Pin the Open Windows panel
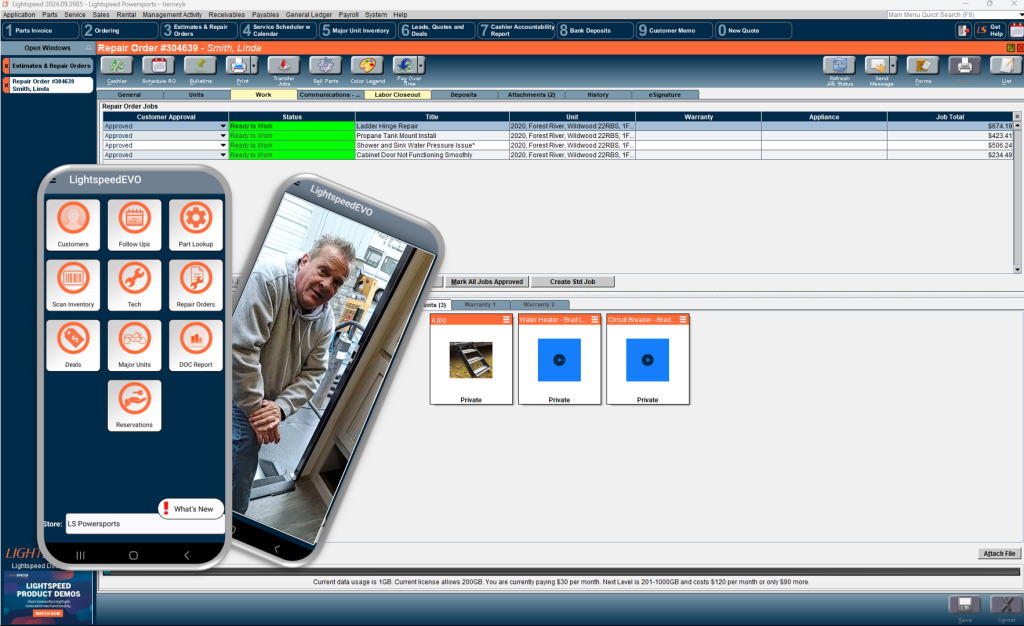The width and height of the screenshot is (1024, 626). 88,48
